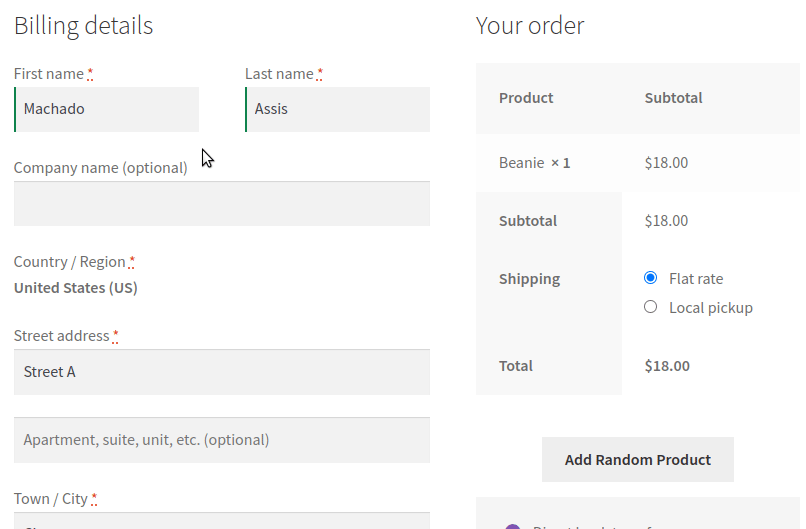Select the Flat rate shipping option

651,278
